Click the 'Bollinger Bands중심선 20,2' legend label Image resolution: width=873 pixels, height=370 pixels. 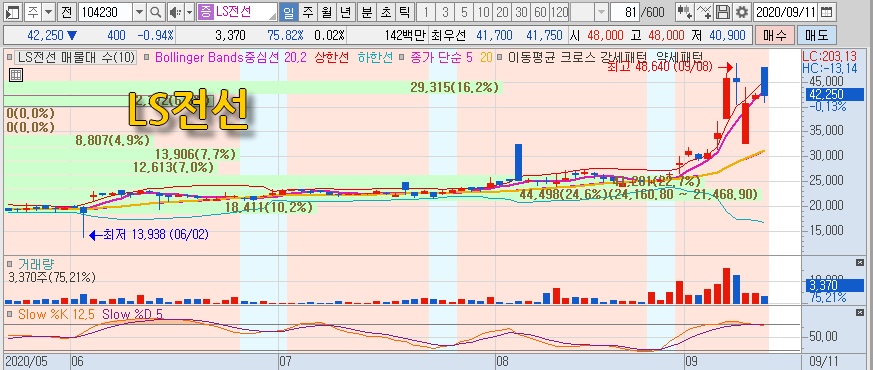[x=230, y=57]
